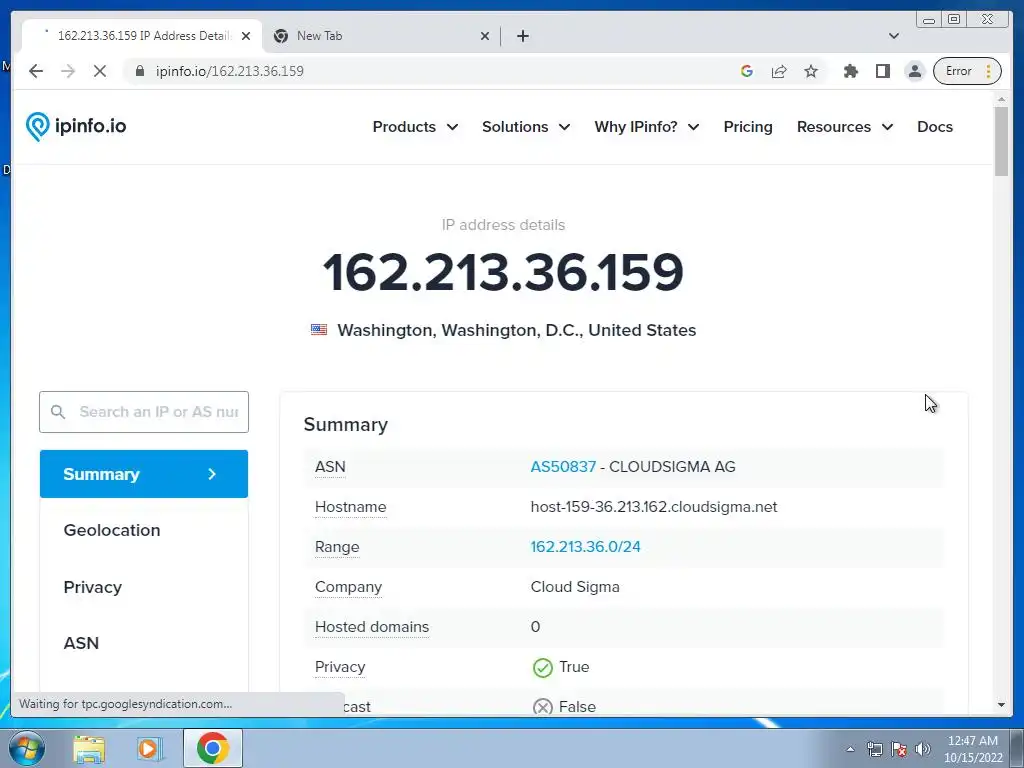1024x768 pixels.
Task: Click the Action Center flag icon
Action: pyautogui.click(x=899, y=749)
